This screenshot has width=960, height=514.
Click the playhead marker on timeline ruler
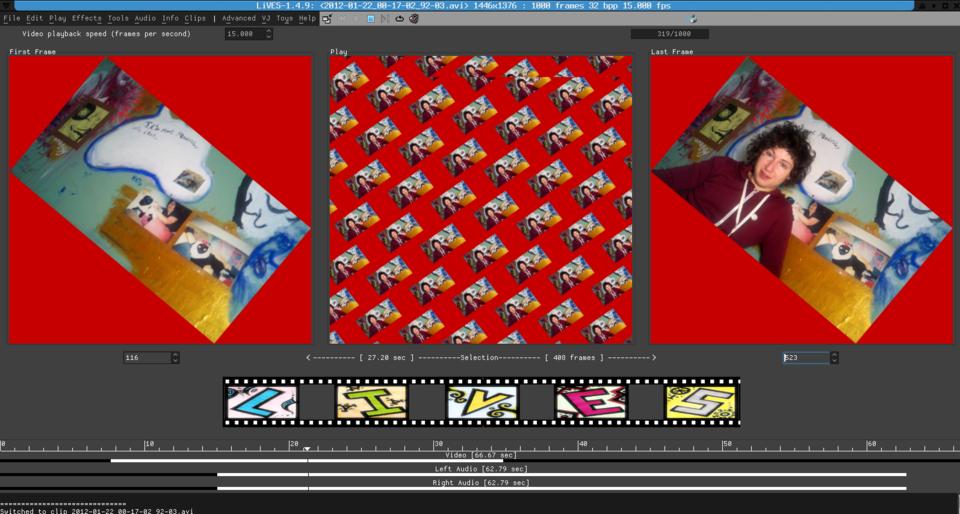pos(307,449)
